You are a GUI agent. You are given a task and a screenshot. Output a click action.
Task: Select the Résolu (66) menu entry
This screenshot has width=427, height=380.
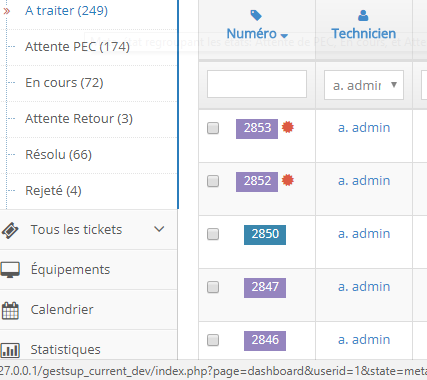pos(58,155)
